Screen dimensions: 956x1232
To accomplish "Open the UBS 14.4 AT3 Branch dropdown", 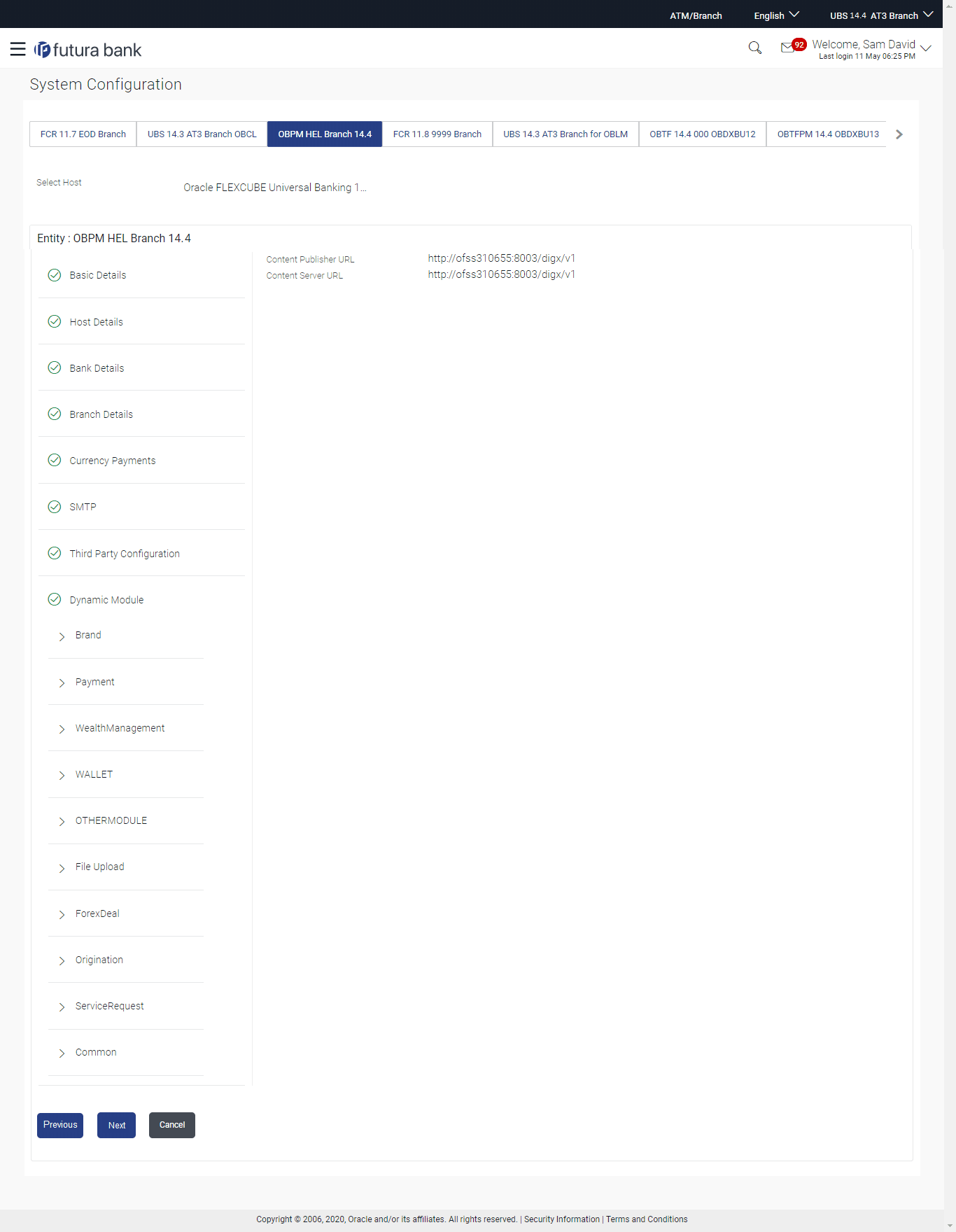I will 881,15.
